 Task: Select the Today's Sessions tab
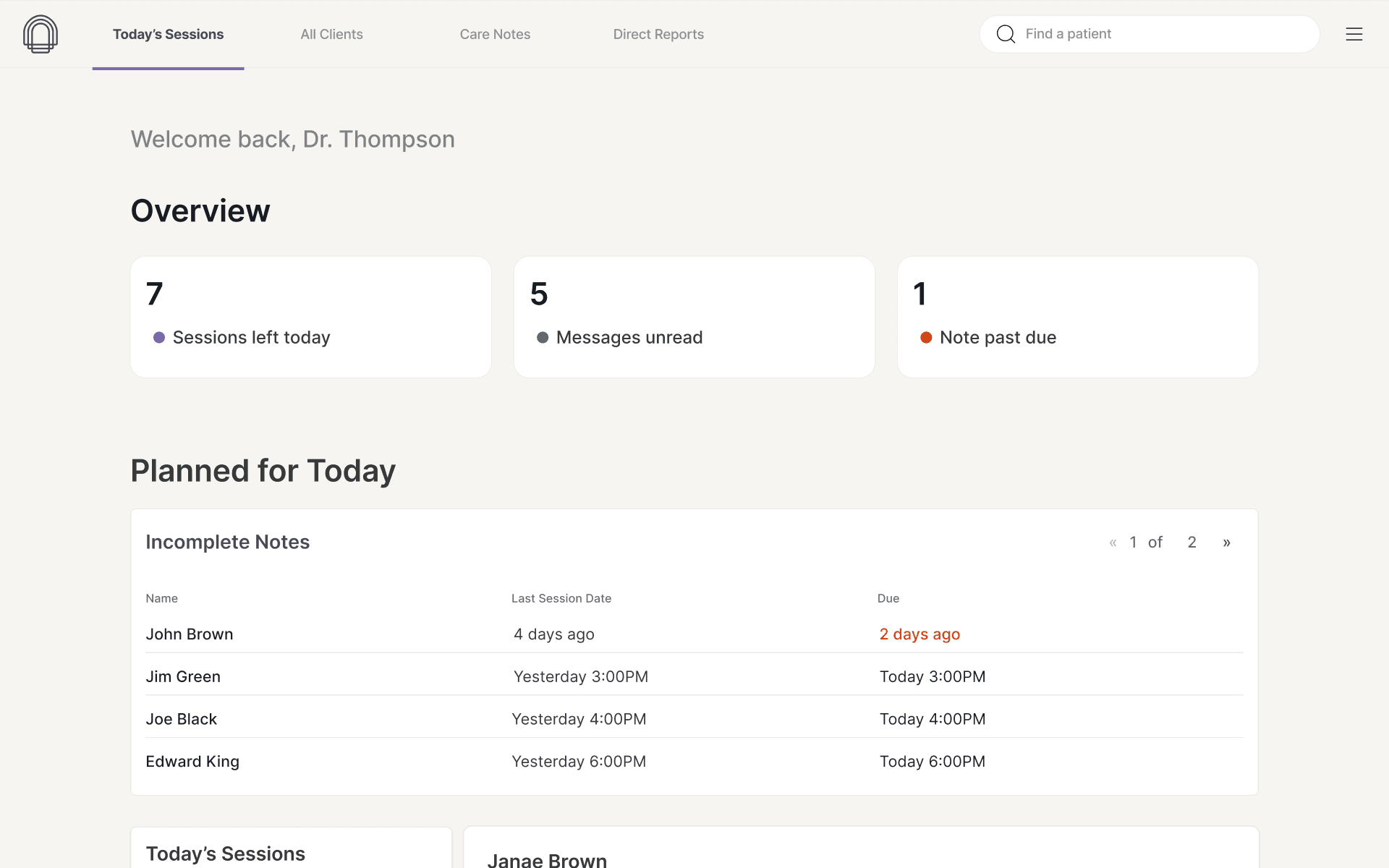click(x=168, y=34)
